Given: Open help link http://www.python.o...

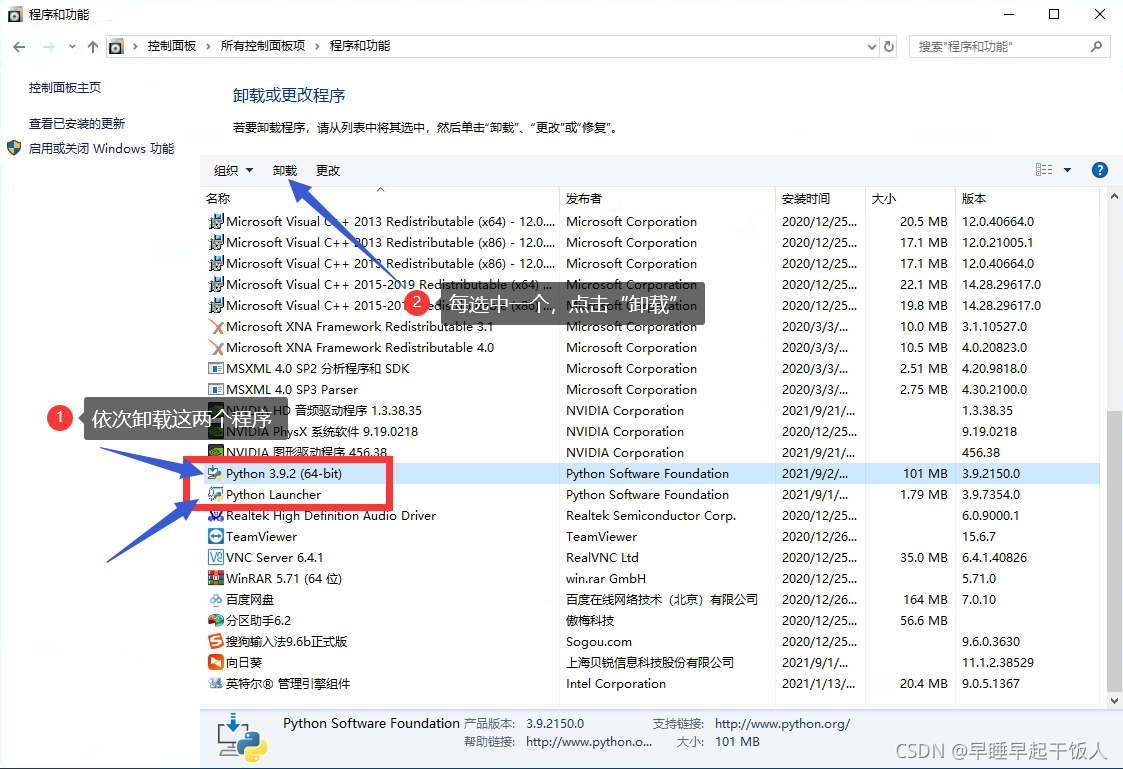Looking at the screenshot, I should pyautogui.click(x=589, y=742).
